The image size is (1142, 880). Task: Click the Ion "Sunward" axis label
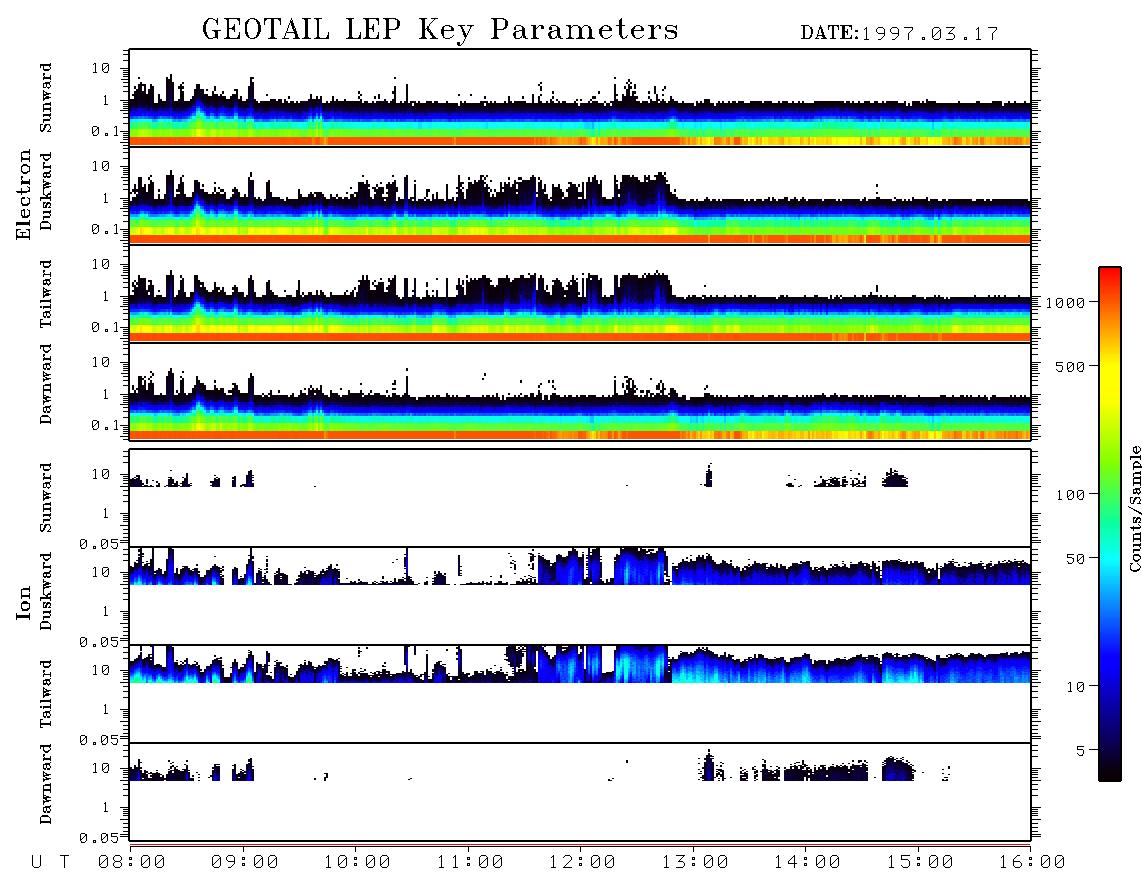(46, 497)
